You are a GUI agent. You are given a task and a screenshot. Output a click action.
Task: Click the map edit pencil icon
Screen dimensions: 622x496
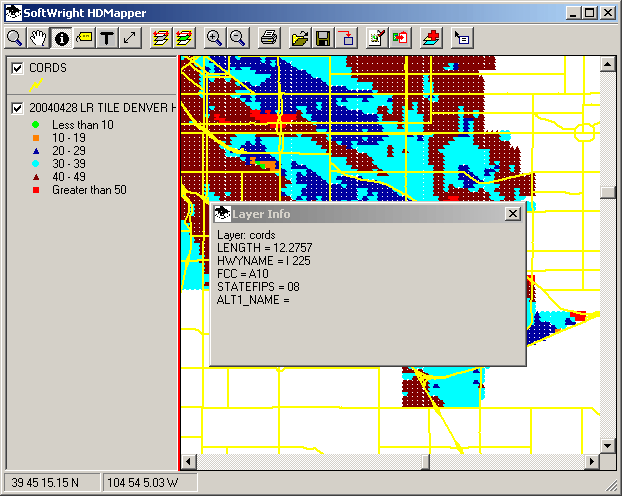pos(377,38)
